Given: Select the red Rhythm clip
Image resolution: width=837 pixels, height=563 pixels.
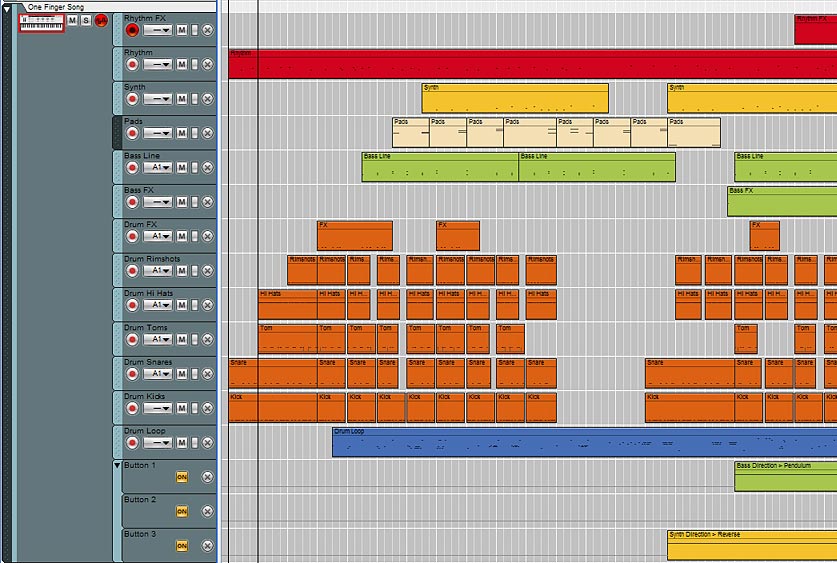Looking at the screenshot, I should [533, 65].
